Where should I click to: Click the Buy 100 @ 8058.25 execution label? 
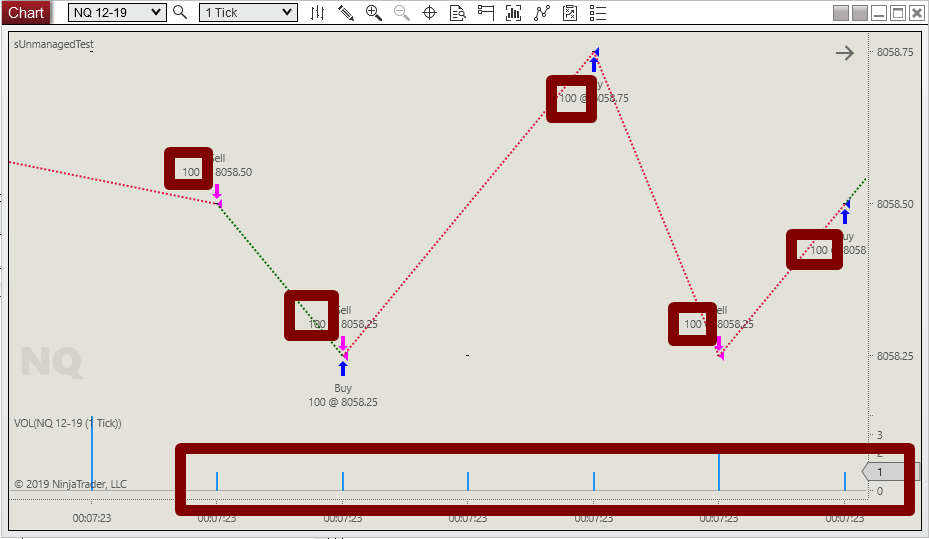(x=343, y=395)
